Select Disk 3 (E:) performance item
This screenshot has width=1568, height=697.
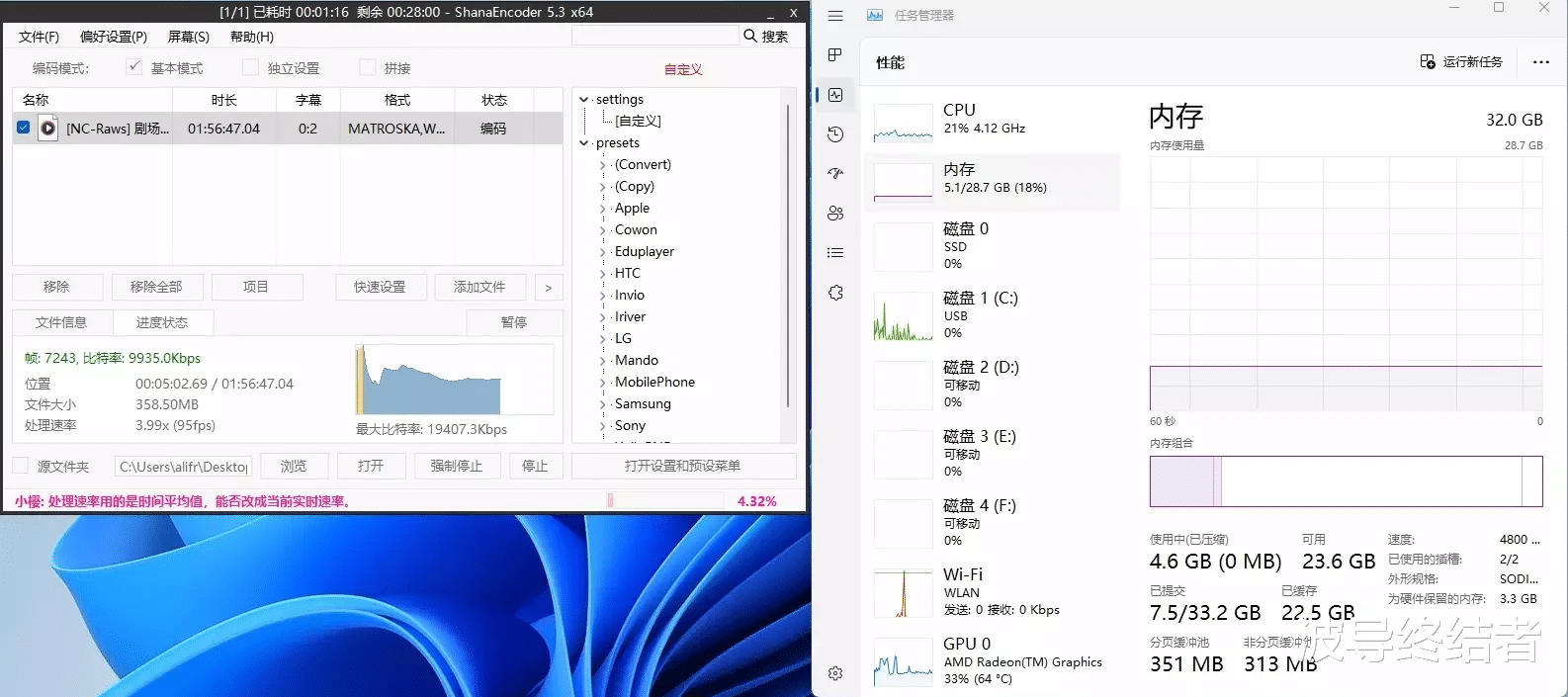(x=992, y=453)
